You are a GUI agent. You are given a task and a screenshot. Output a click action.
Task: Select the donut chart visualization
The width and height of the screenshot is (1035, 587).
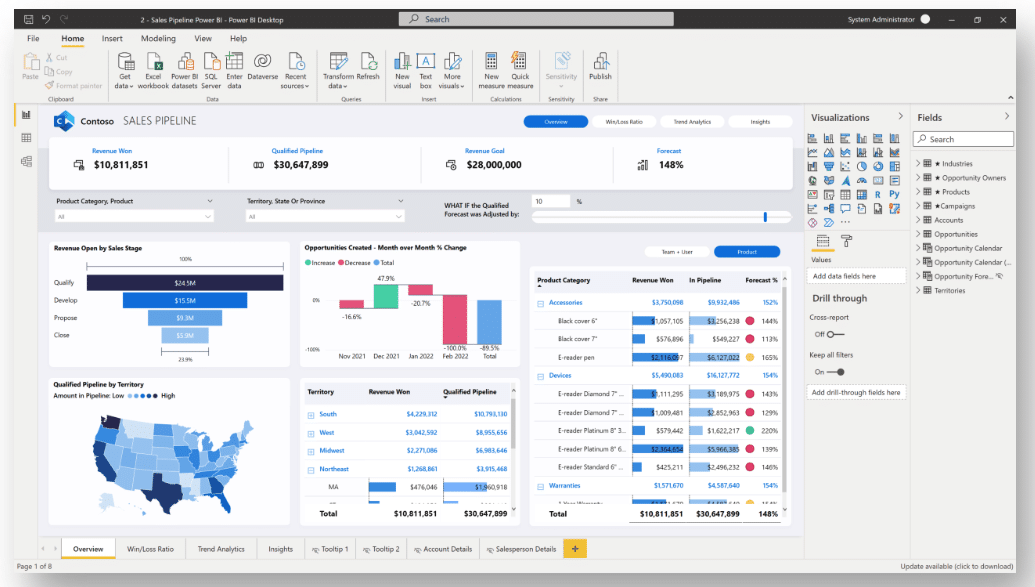click(878, 166)
